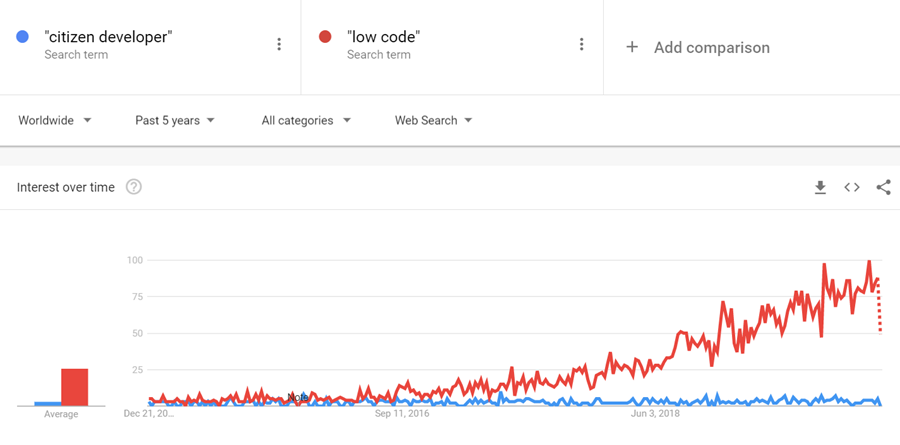
Task: Open the Worldwide region dropdown
Action: 55,121
